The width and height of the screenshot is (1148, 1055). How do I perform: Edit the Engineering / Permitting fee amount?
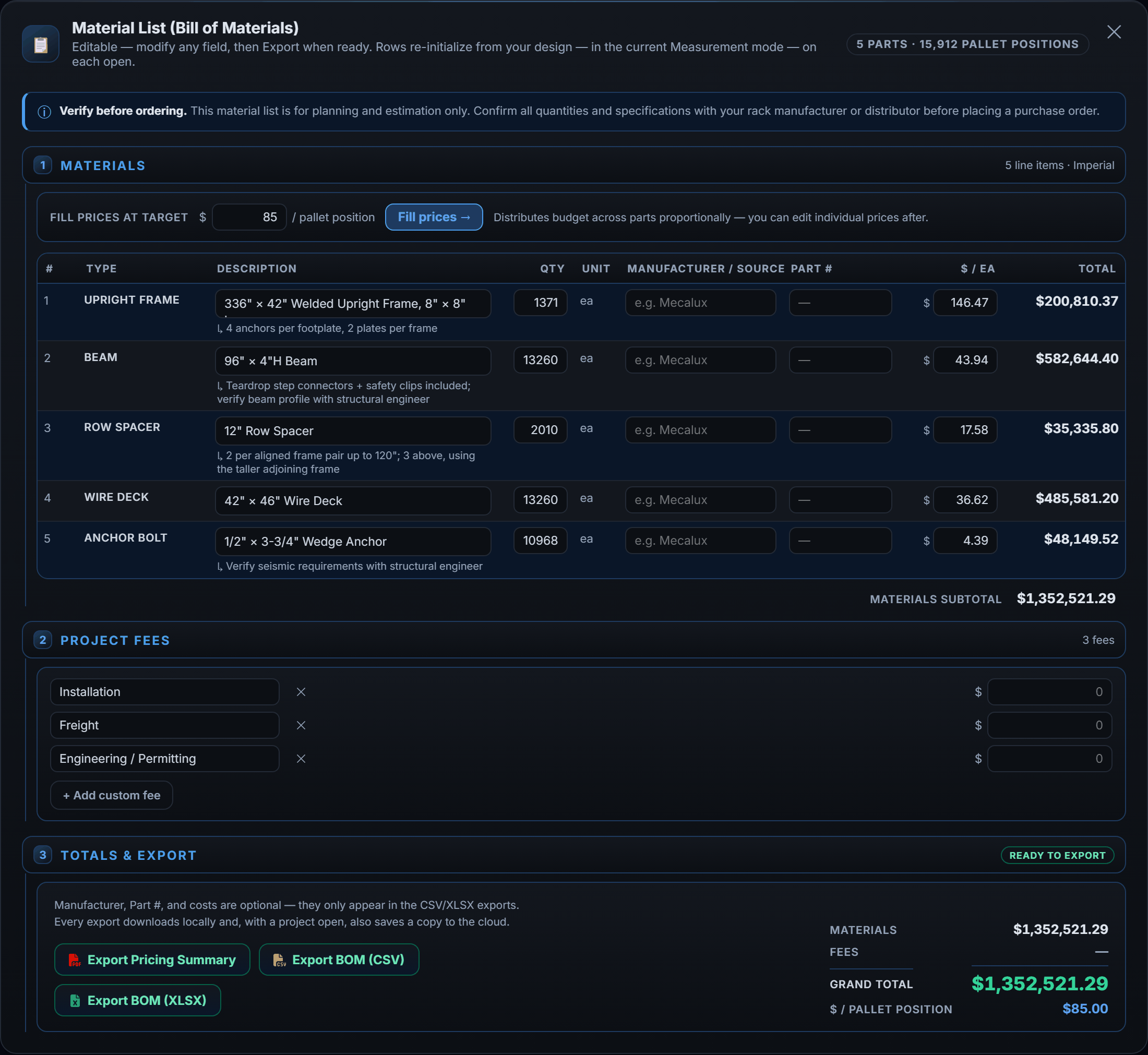1049,759
